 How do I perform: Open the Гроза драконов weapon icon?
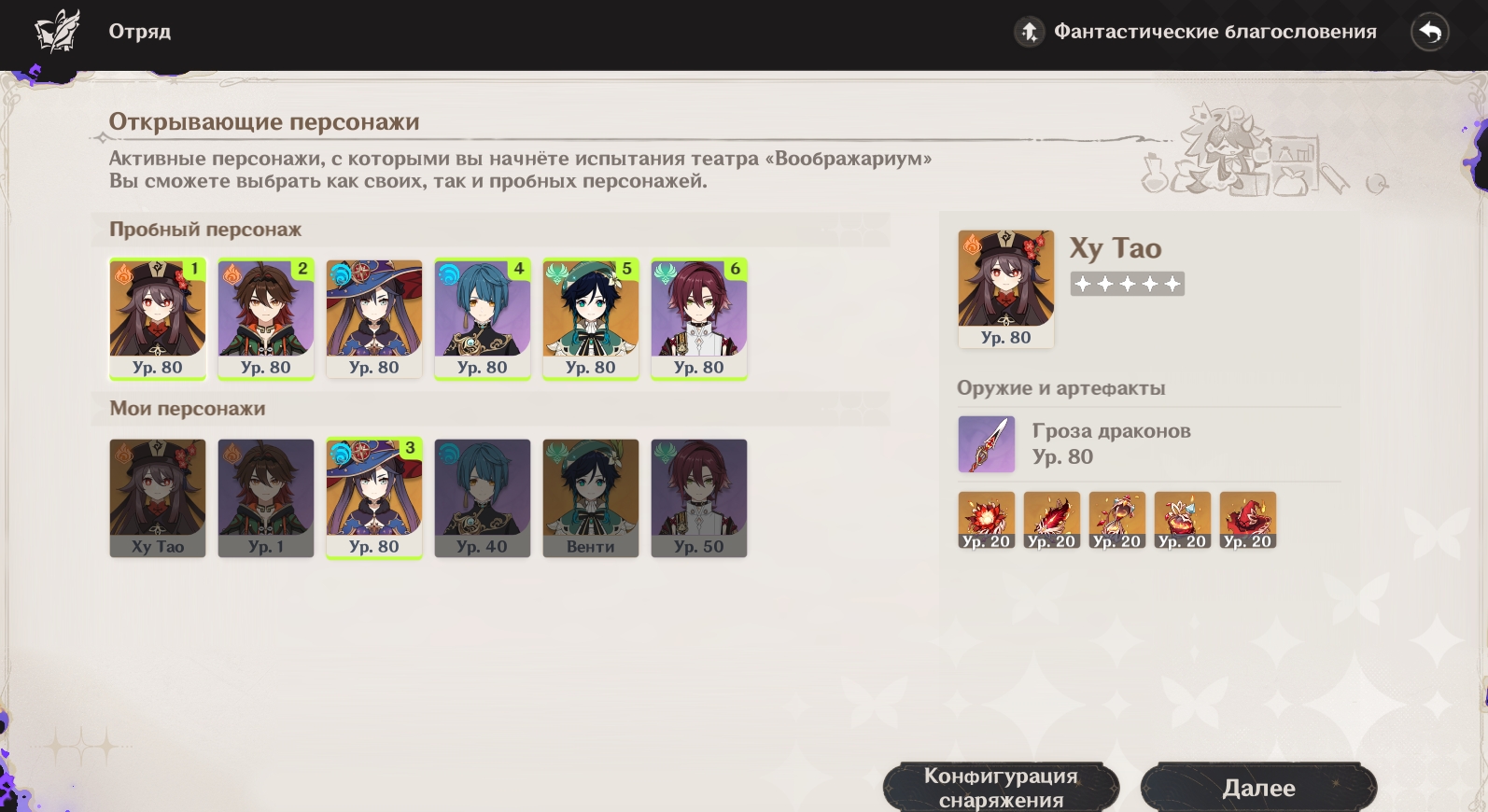point(987,444)
